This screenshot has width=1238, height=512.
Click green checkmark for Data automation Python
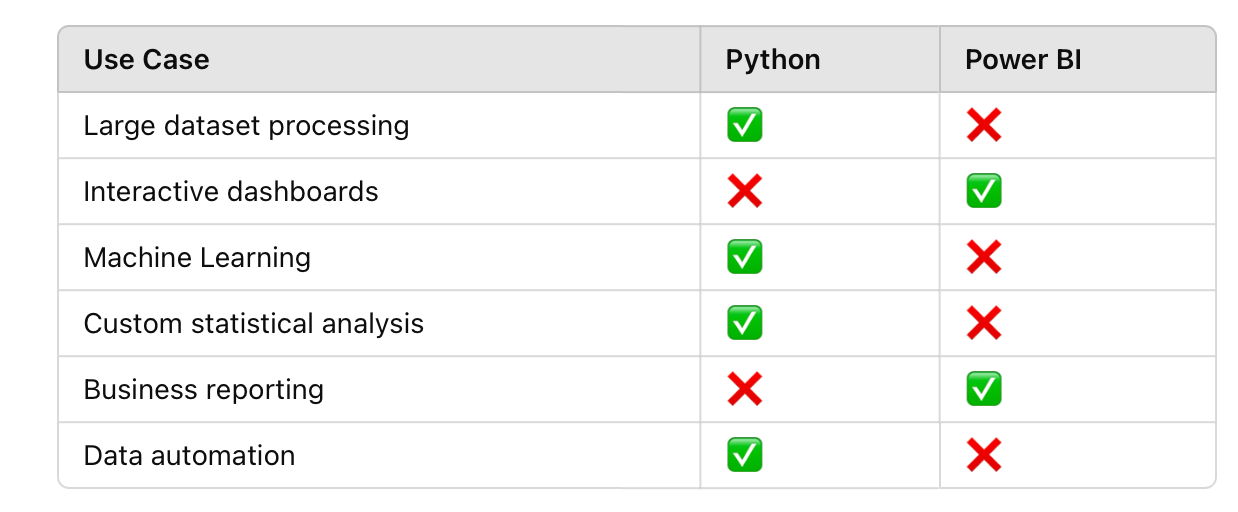pyautogui.click(x=744, y=456)
